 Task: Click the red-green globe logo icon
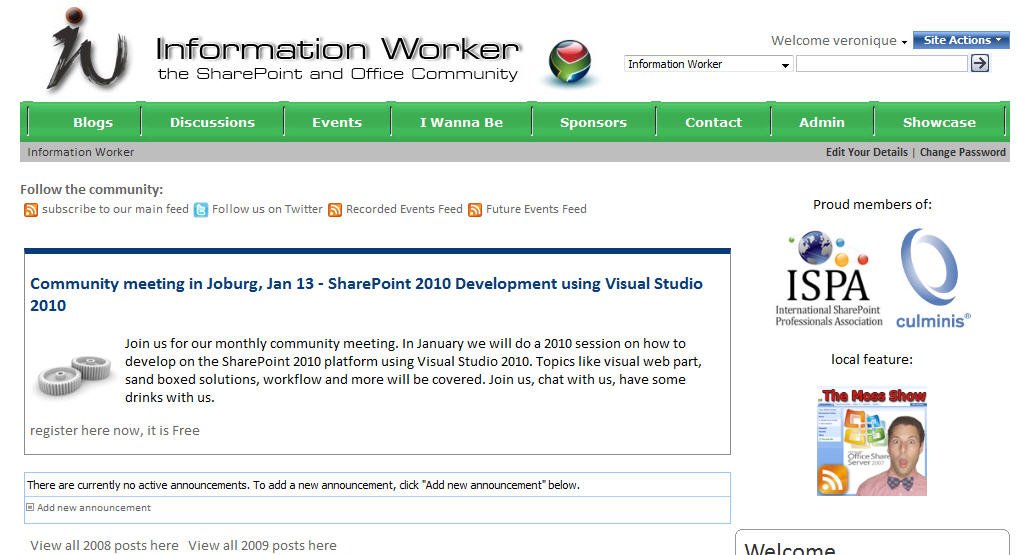click(x=570, y=62)
